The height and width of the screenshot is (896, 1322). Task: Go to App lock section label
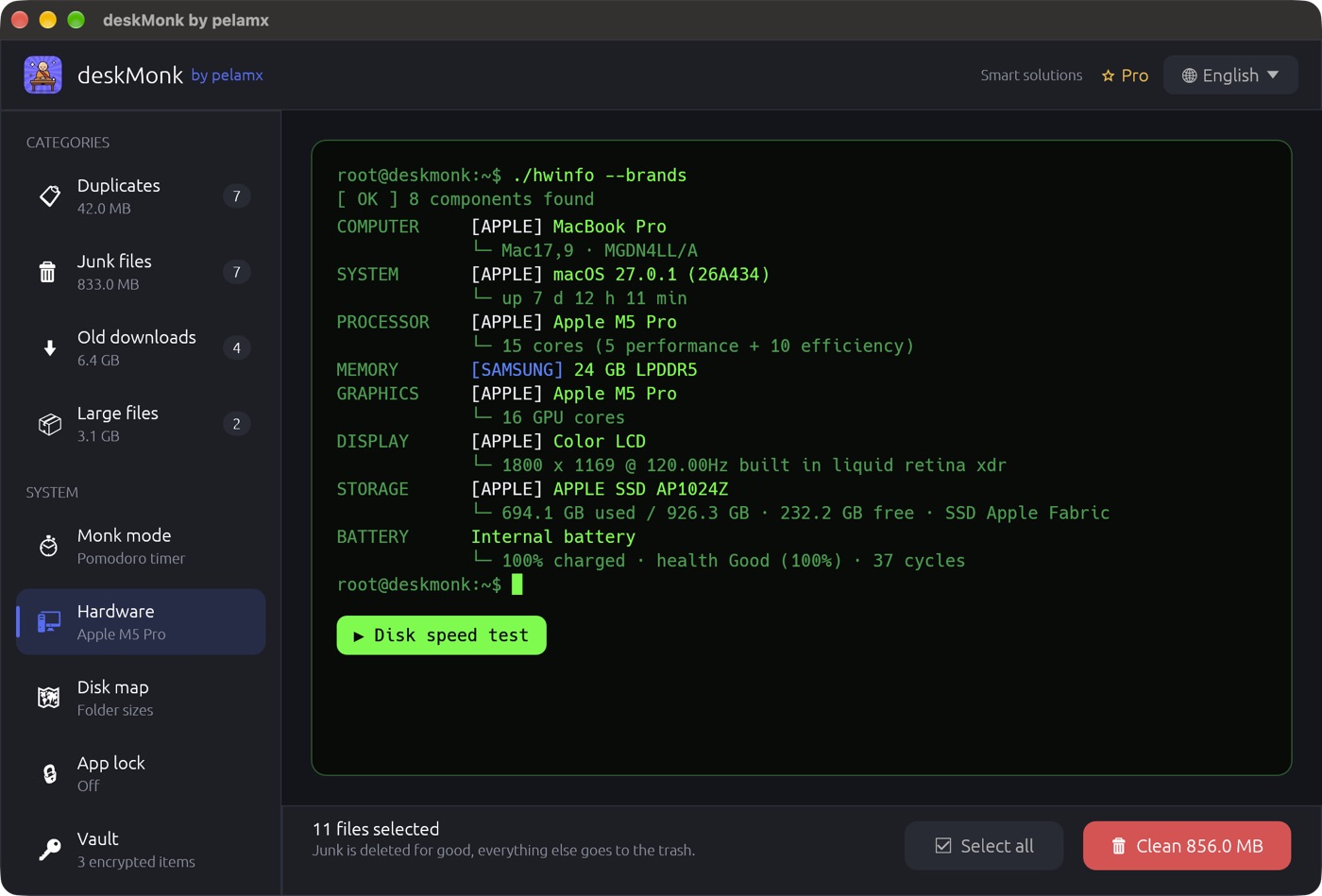coord(111,763)
